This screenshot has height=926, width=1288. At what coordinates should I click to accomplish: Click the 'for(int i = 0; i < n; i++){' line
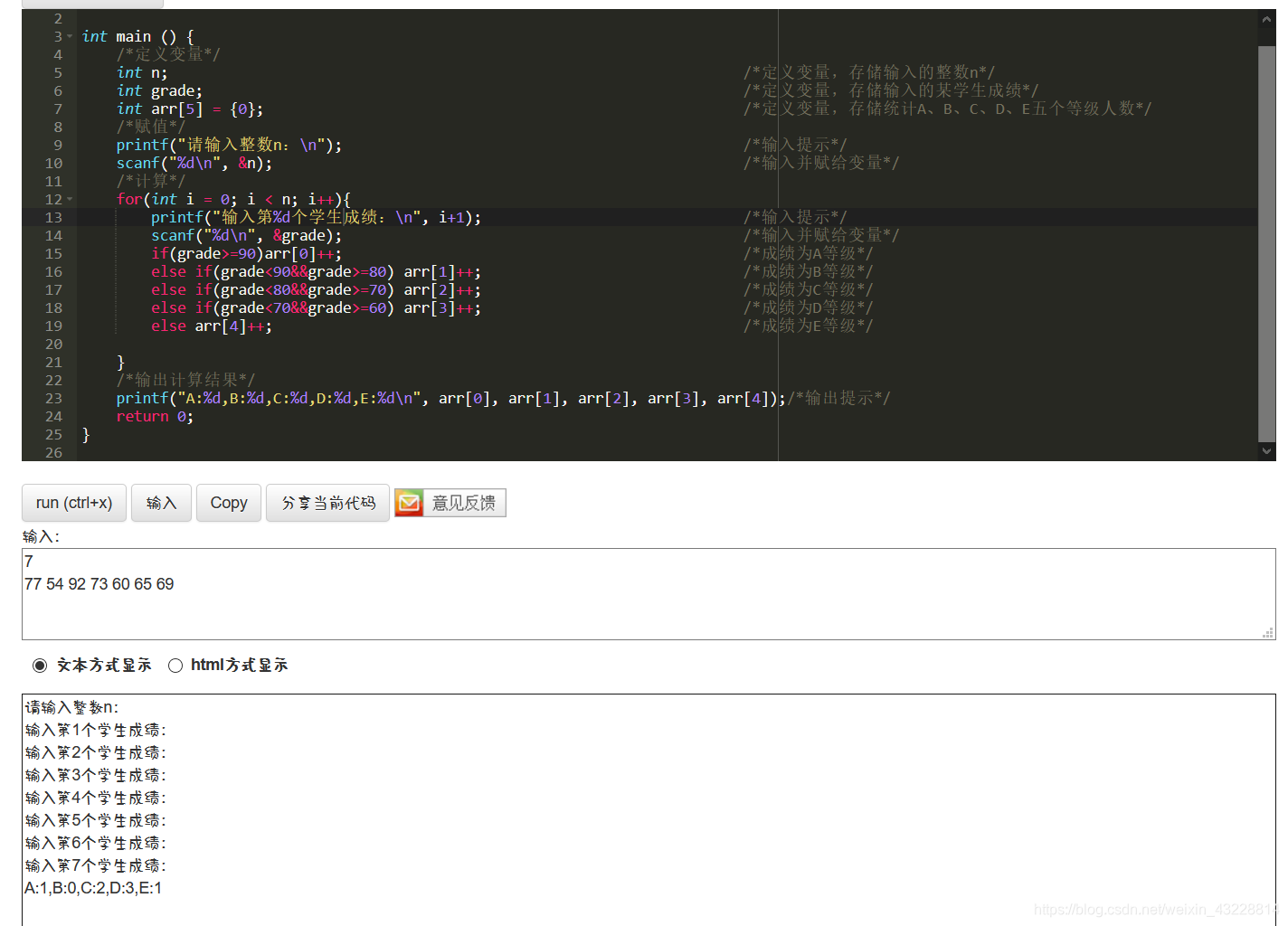point(233,200)
